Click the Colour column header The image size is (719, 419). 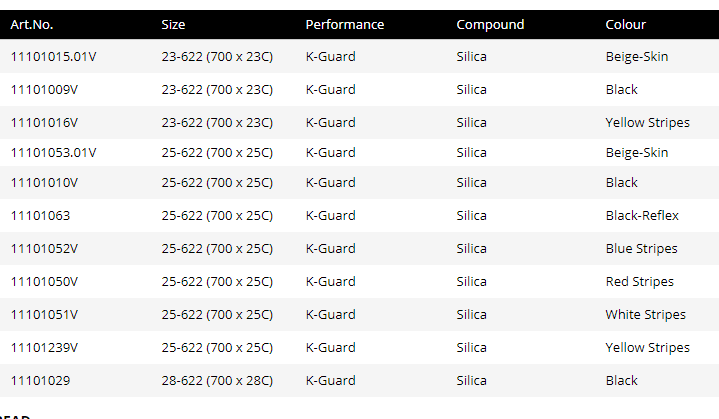pyautogui.click(x=626, y=25)
